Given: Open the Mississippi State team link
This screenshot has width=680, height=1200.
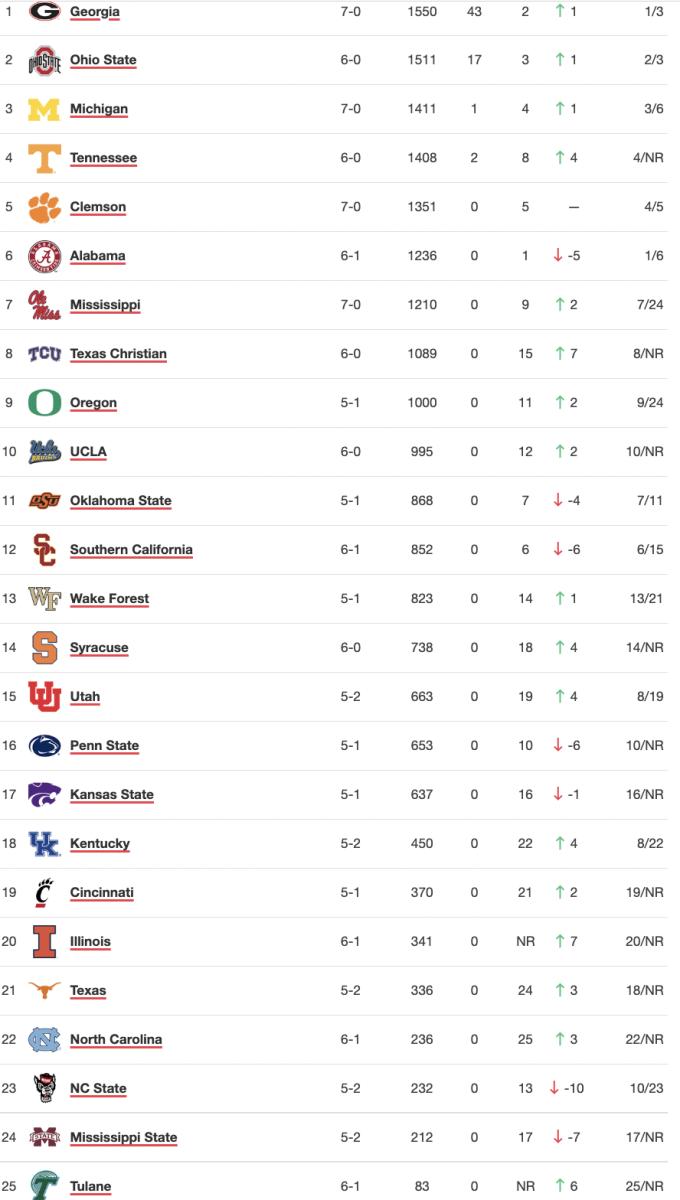Looking at the screenshot, I should [123, 1138].
